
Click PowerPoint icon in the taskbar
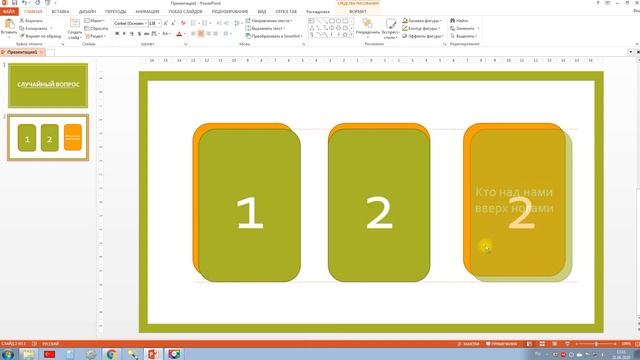(152, 354)
